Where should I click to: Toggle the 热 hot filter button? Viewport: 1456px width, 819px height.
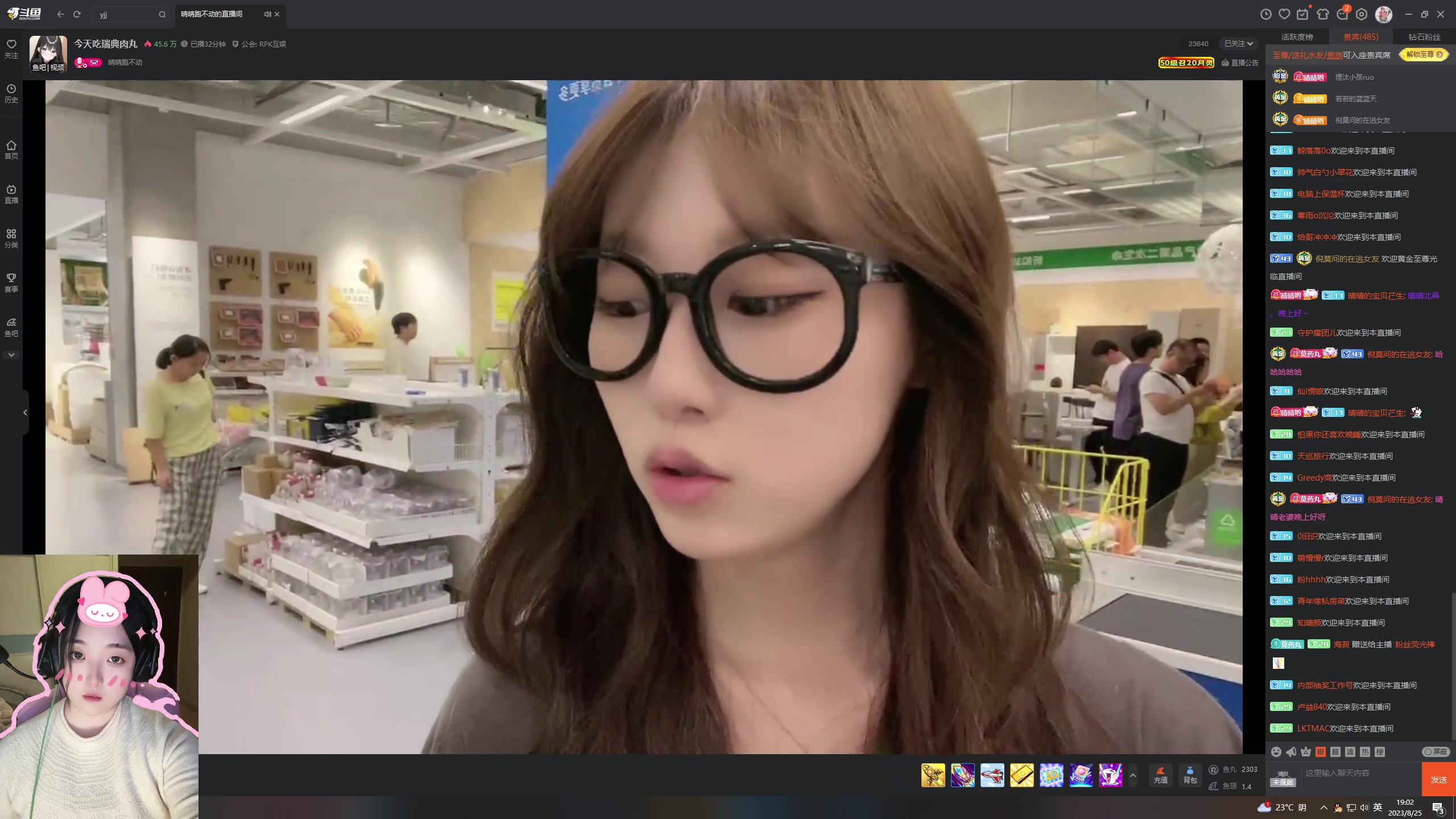1365,752
